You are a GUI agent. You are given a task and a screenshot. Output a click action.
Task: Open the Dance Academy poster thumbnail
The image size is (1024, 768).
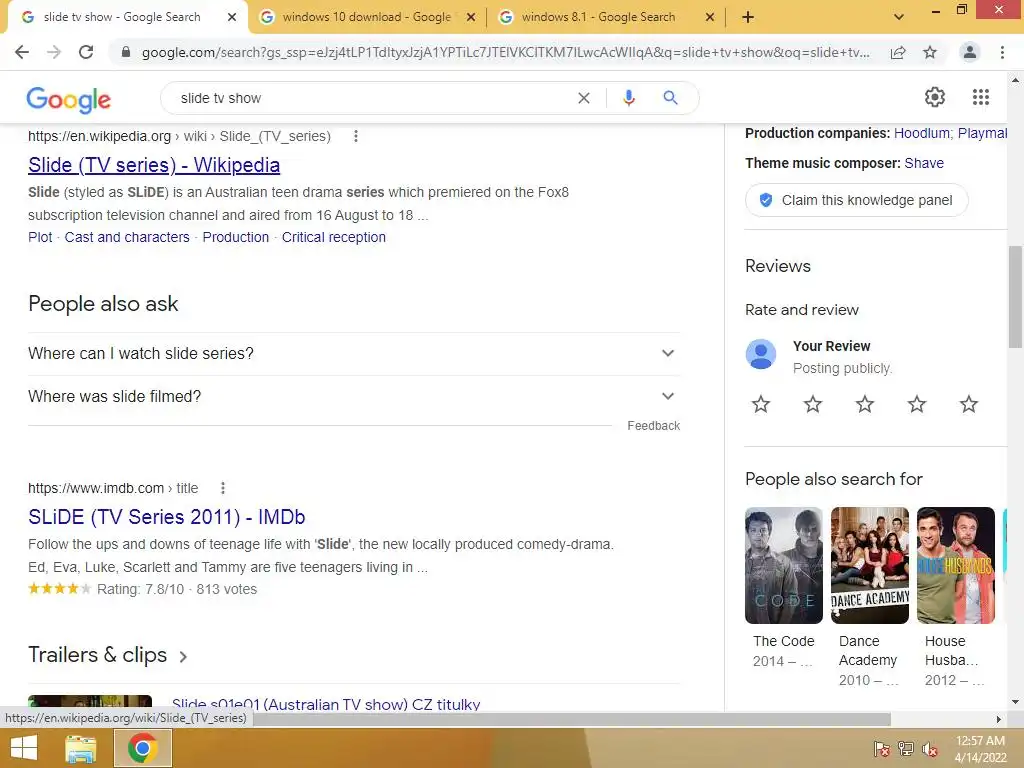click(x=870, y=566)
